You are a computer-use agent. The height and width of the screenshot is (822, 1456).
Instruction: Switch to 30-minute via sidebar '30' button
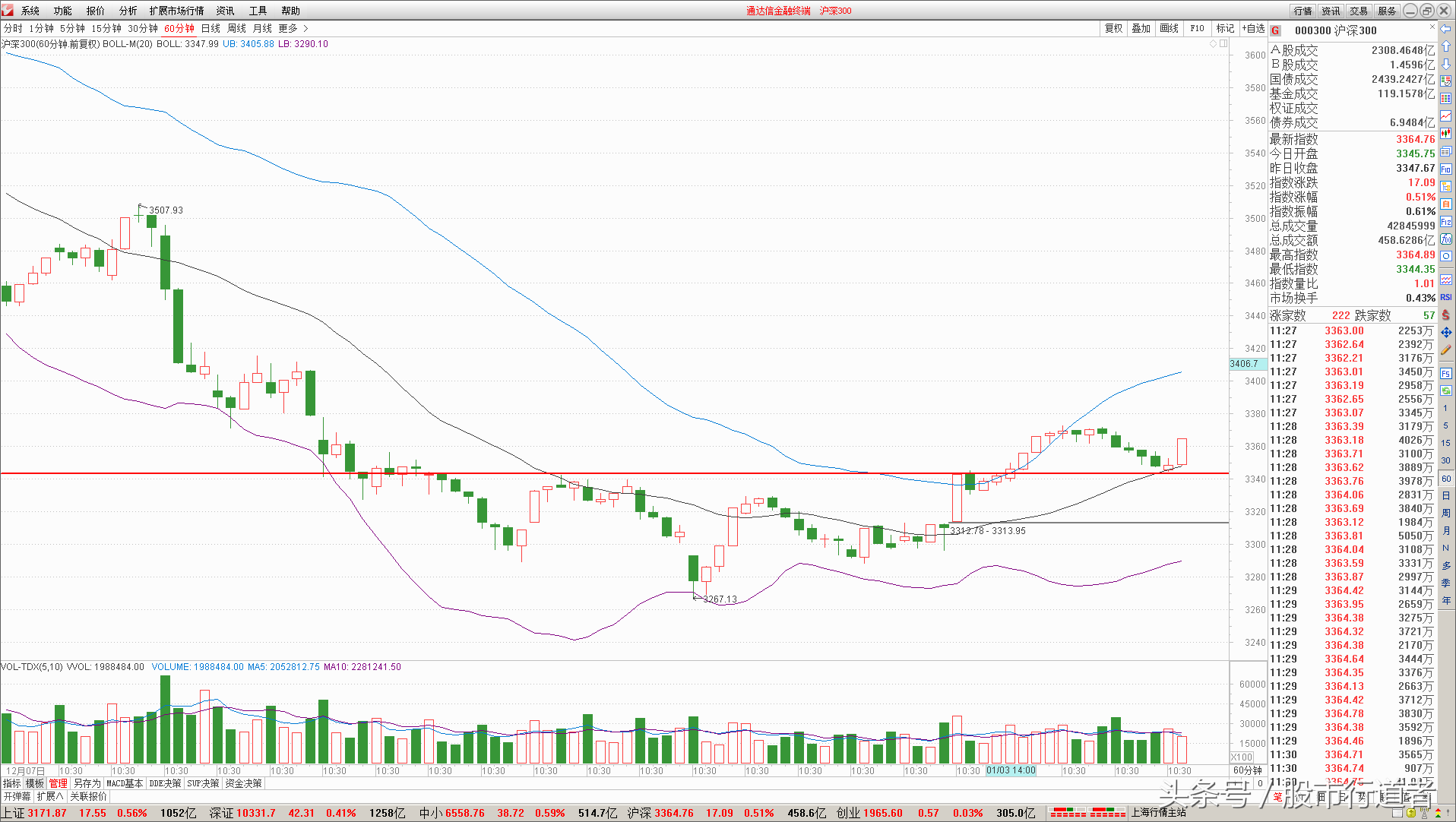click(1445, 460)
